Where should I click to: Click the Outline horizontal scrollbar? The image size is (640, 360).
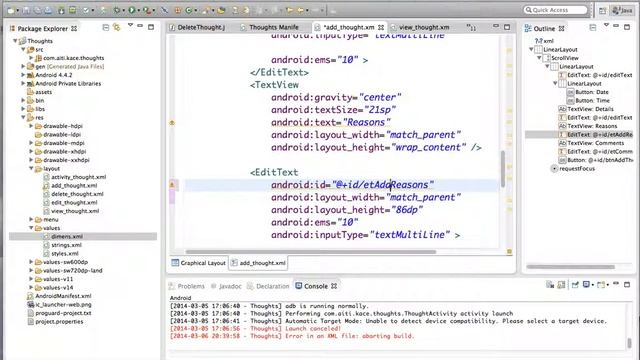571,267
